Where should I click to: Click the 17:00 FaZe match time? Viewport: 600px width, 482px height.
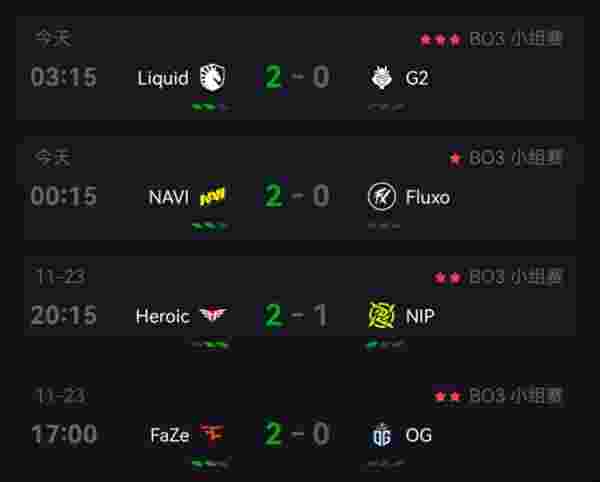point(64,434)
